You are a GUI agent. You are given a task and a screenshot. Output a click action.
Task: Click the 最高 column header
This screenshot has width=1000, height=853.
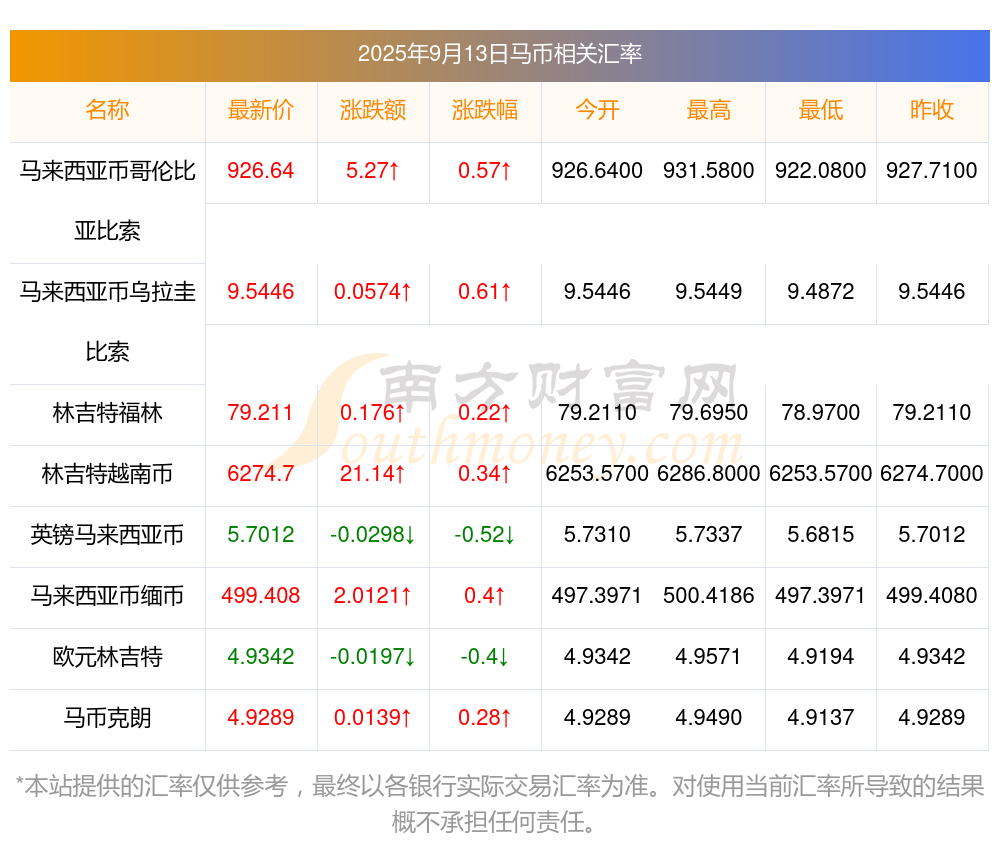pyautogui.click(x=709, y=110)
